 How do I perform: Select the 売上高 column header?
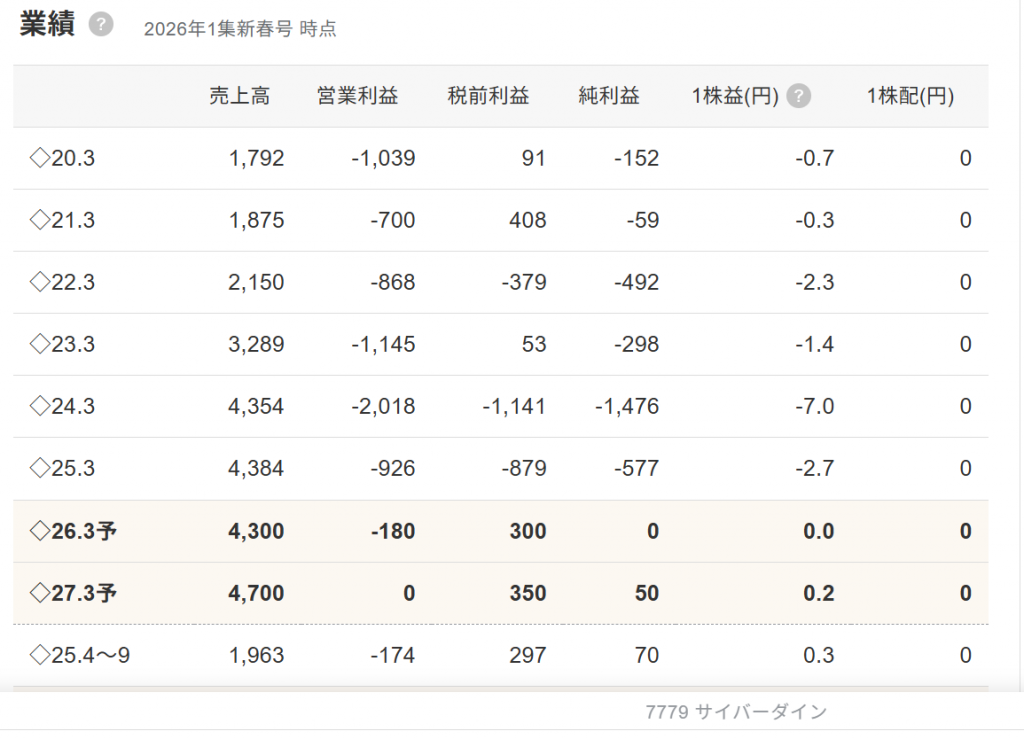[x=239, y=97]
